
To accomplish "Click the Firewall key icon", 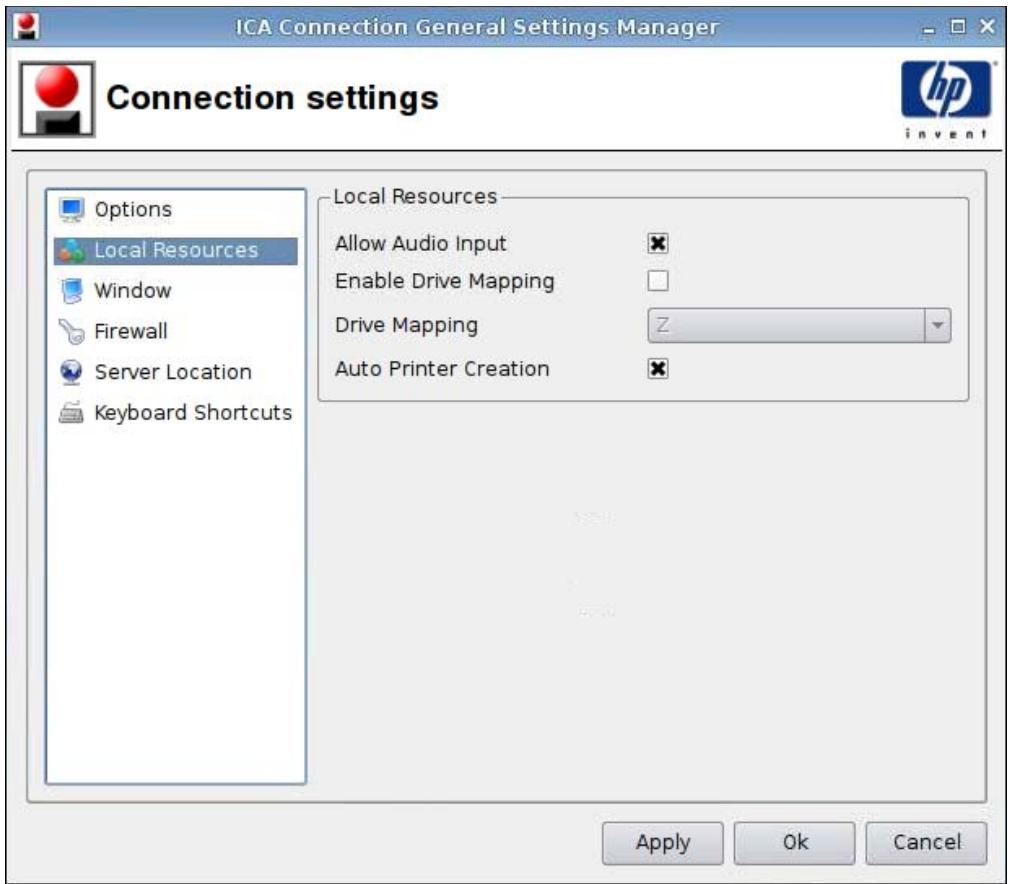I will pos(71,332).
